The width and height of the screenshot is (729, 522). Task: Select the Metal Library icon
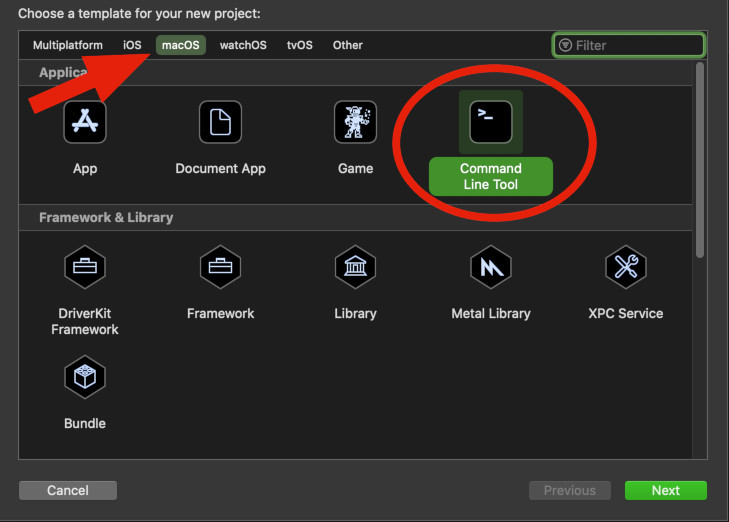491,267
